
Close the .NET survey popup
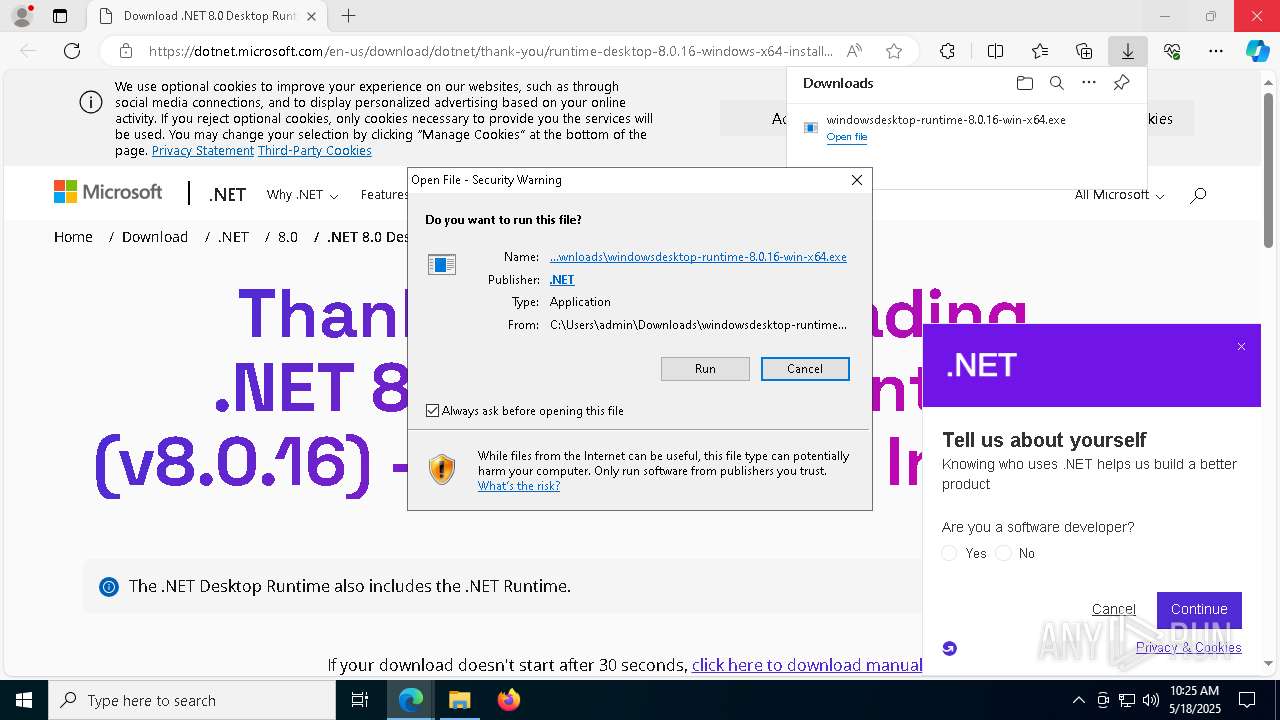click(x=1241, y=347)
